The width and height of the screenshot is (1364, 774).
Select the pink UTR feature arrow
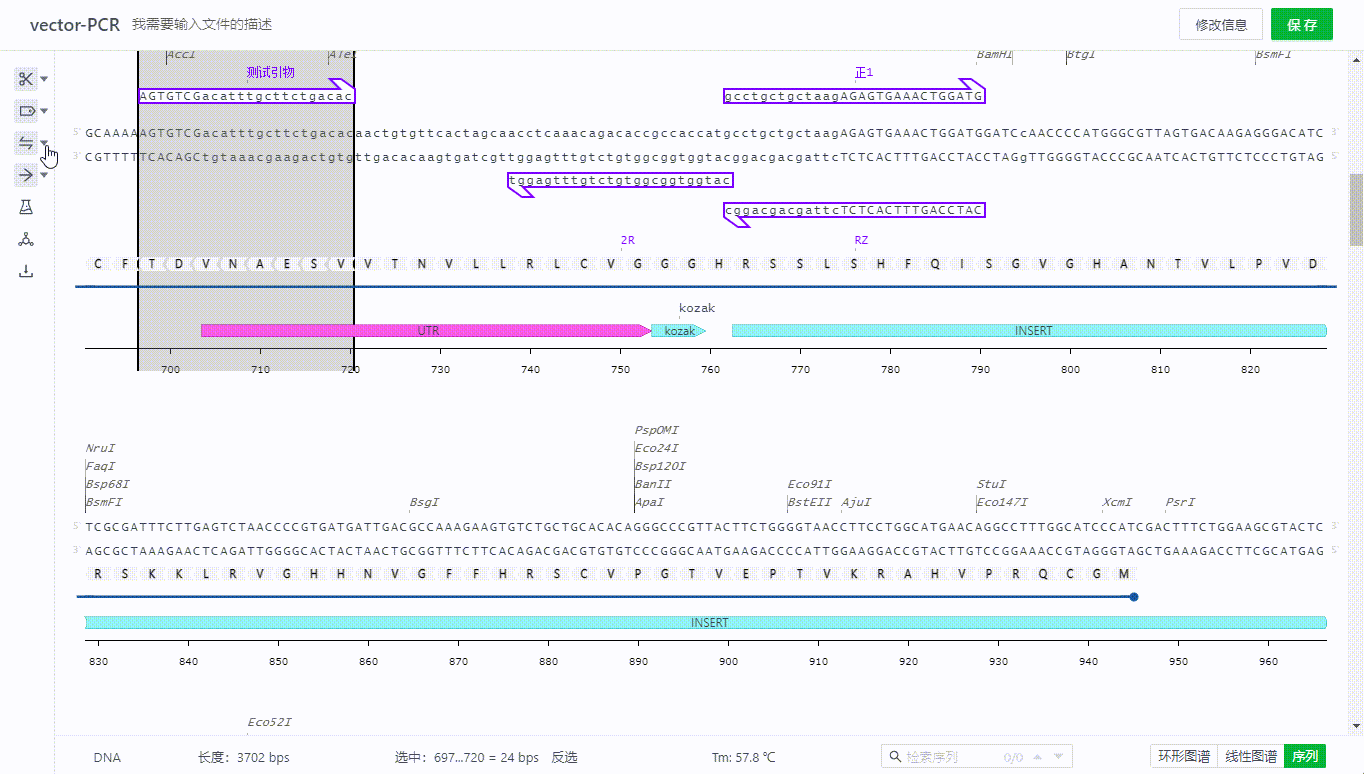tap(428, 330)
